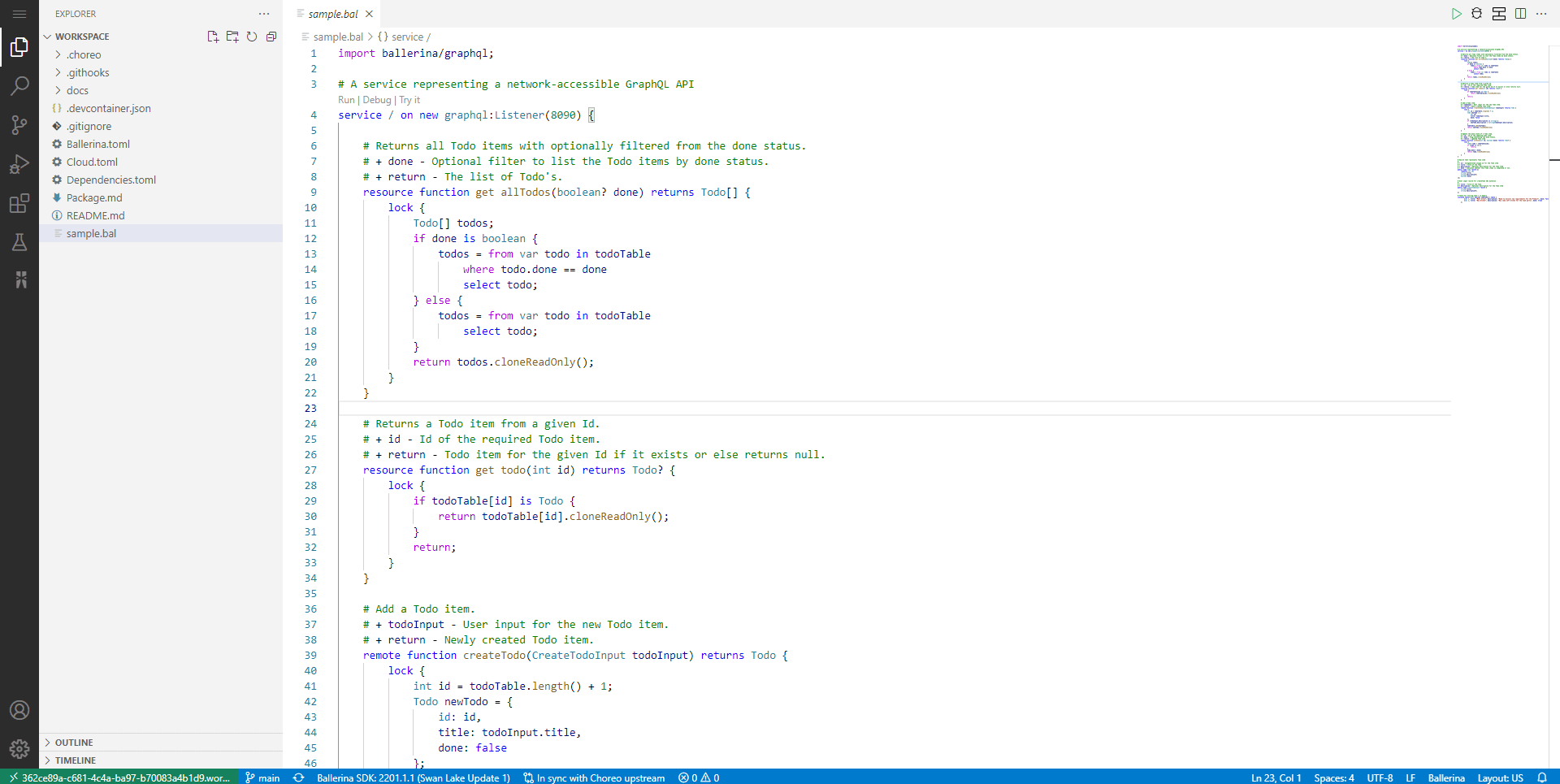Split the editor right
Screen dimensions: 1560x784
click(x=1520, y=14)
